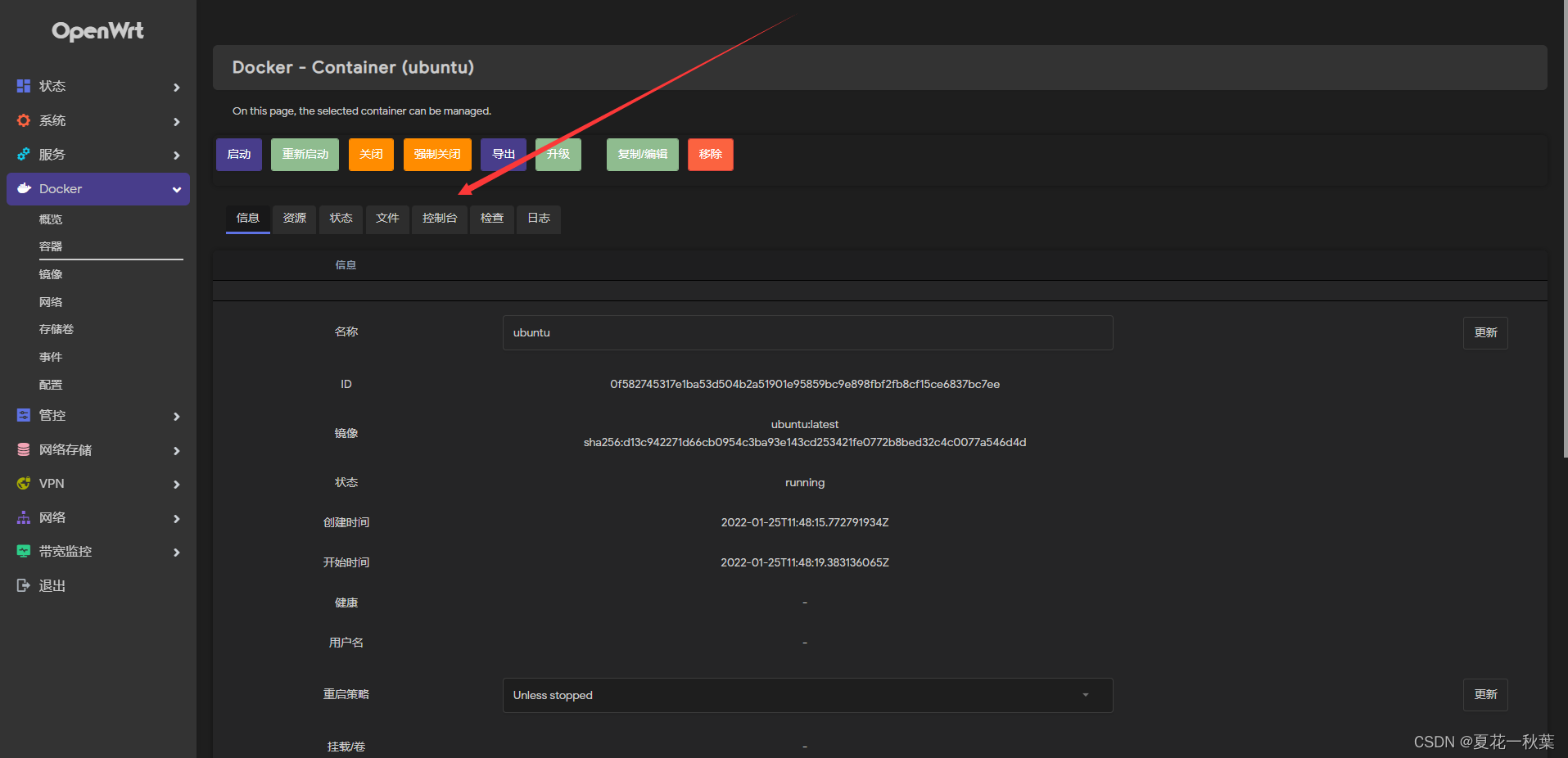Click the page vertical scrollbar
The width and height of the screenshot is (1568, 758).
tap(1565, 229)
